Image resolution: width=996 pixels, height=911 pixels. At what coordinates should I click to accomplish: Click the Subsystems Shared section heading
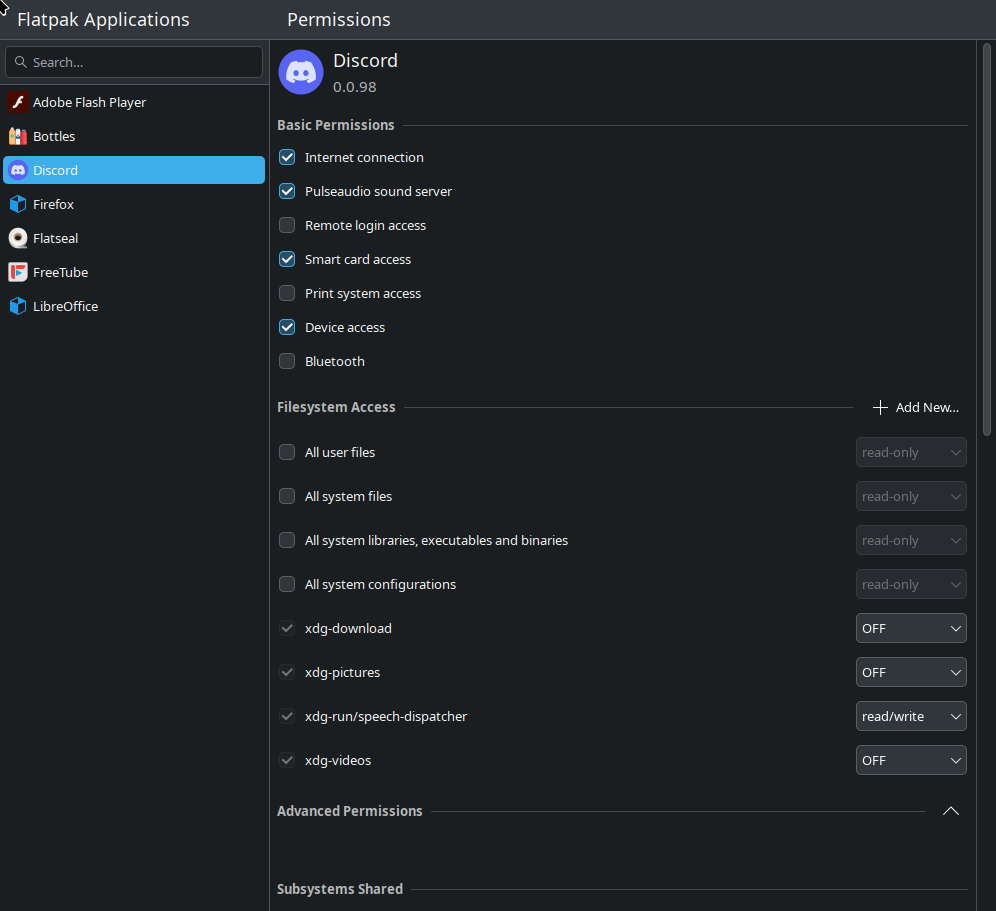[340, 889]
